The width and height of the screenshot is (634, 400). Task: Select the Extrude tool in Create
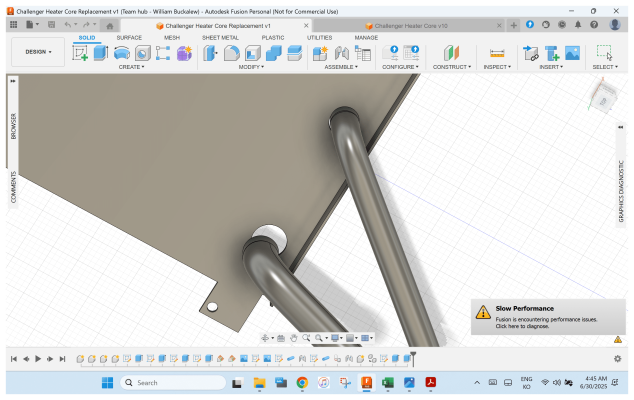101,53
